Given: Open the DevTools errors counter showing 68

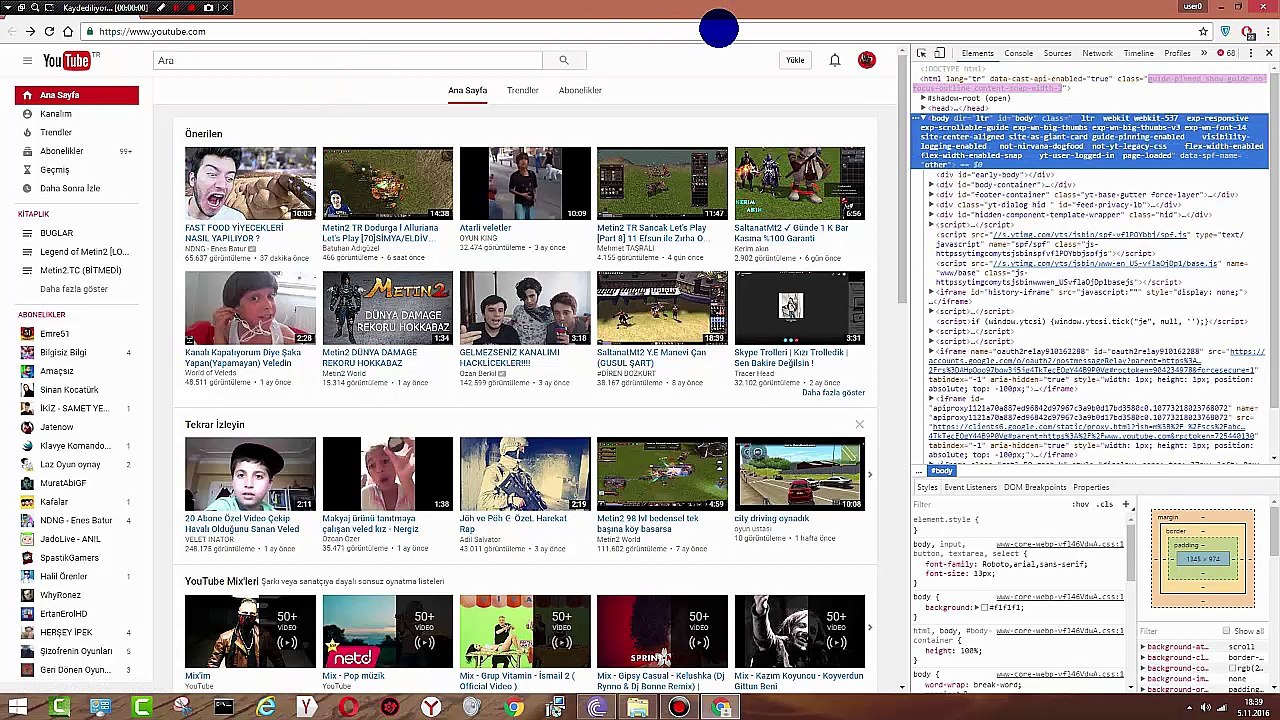Looking at the screenshot, I should click(x=1226, y=53).
